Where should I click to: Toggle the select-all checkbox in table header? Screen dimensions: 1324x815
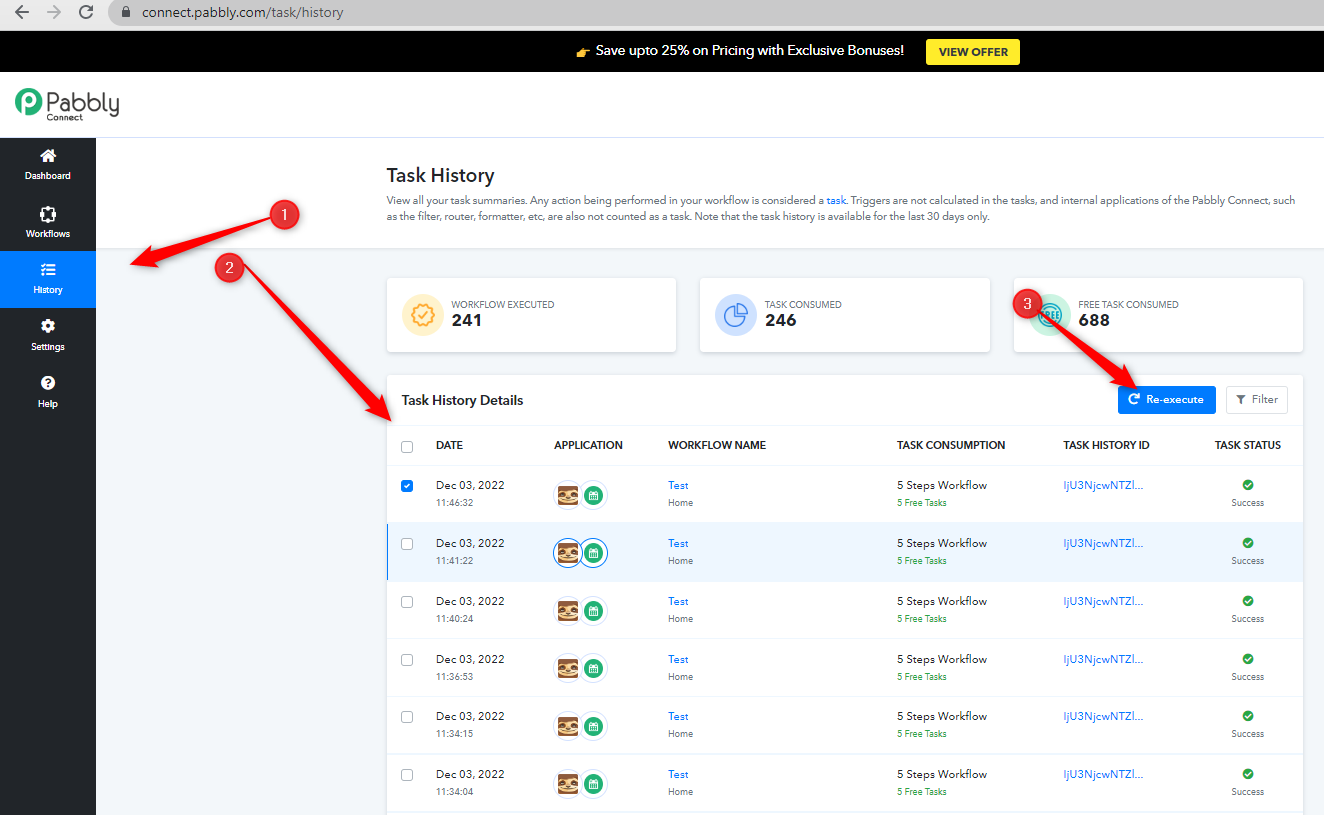[407, 447]
